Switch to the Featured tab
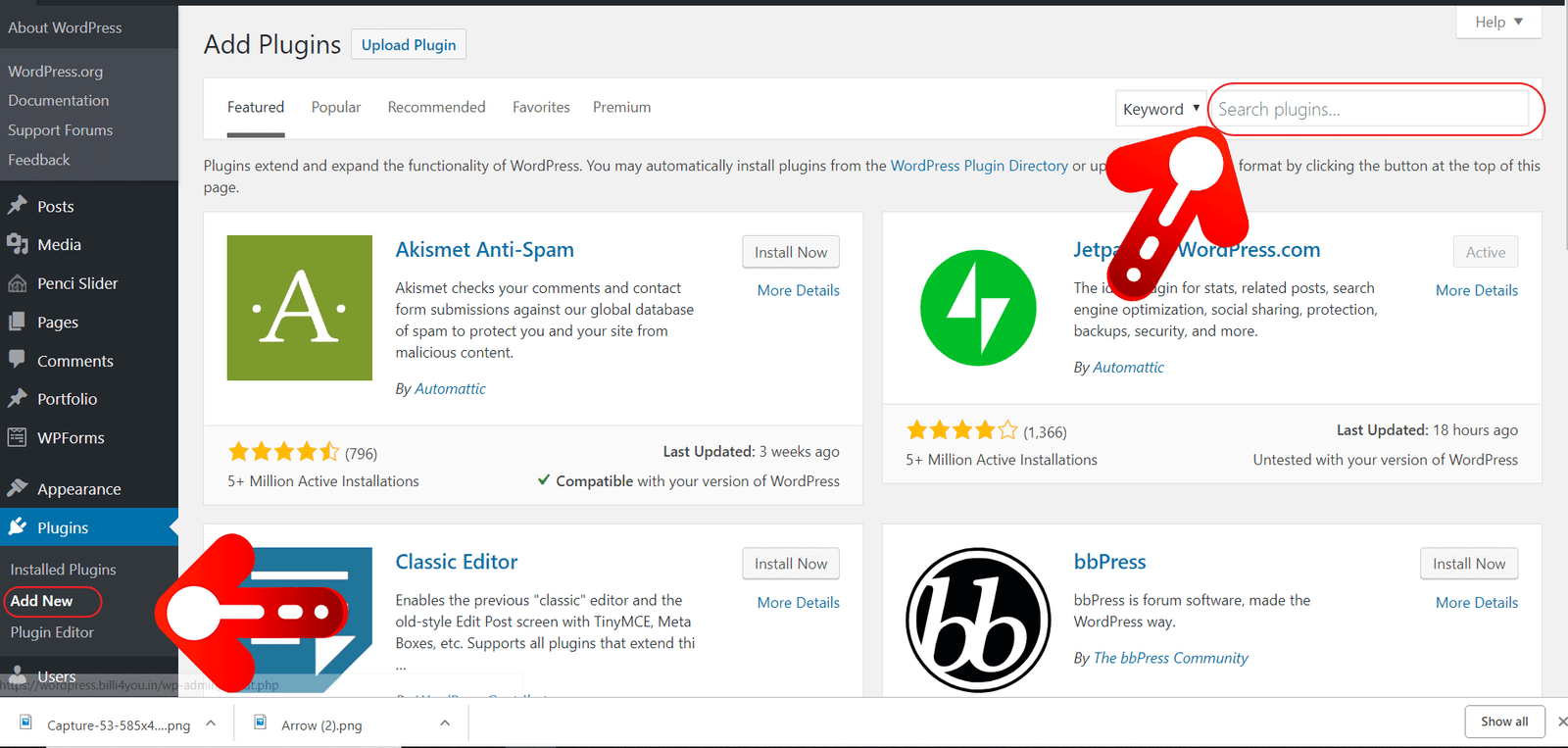1568x748 pixels. [x=256, y=107]
